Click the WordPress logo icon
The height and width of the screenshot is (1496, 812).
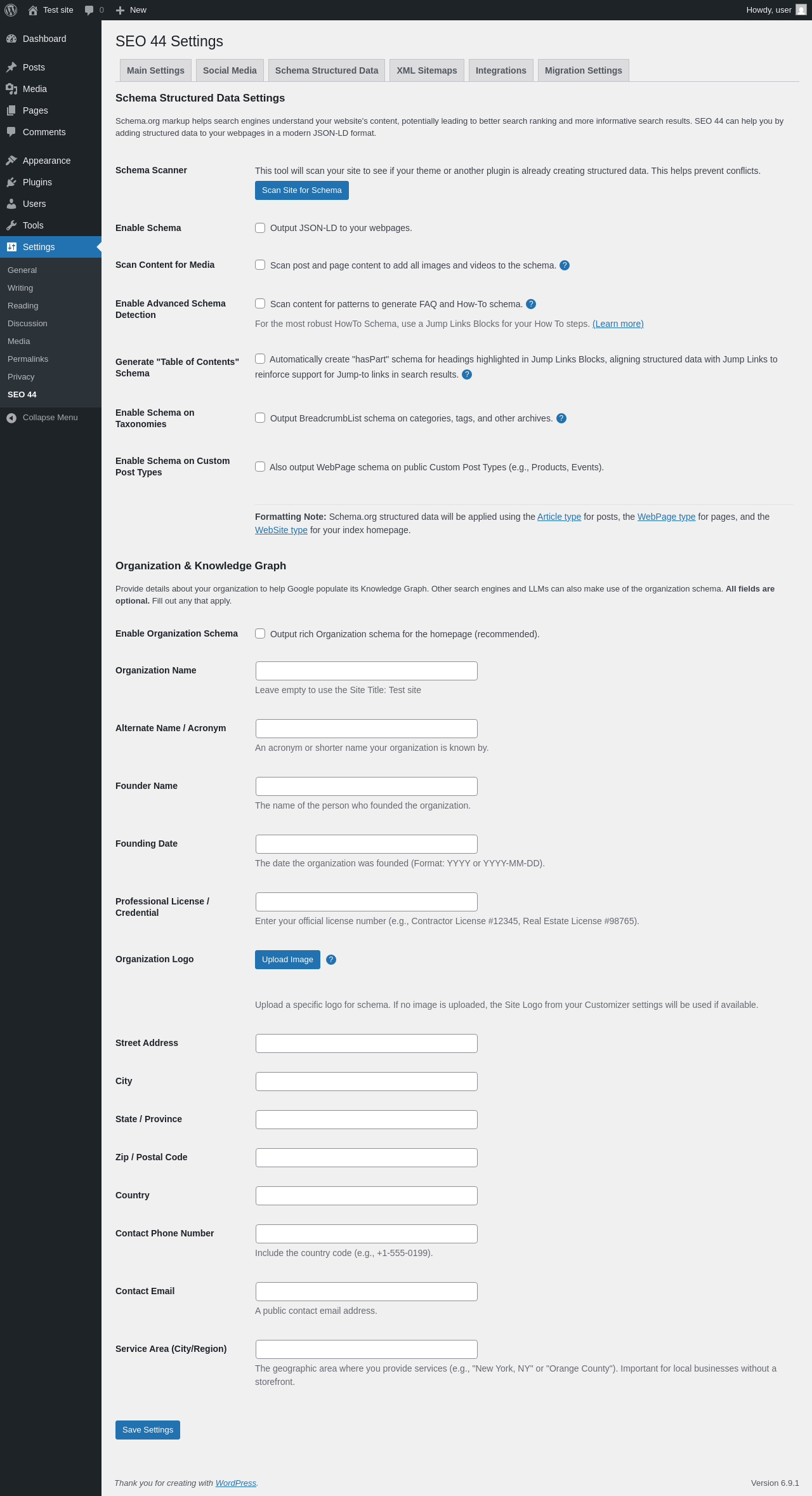(11, 10)
